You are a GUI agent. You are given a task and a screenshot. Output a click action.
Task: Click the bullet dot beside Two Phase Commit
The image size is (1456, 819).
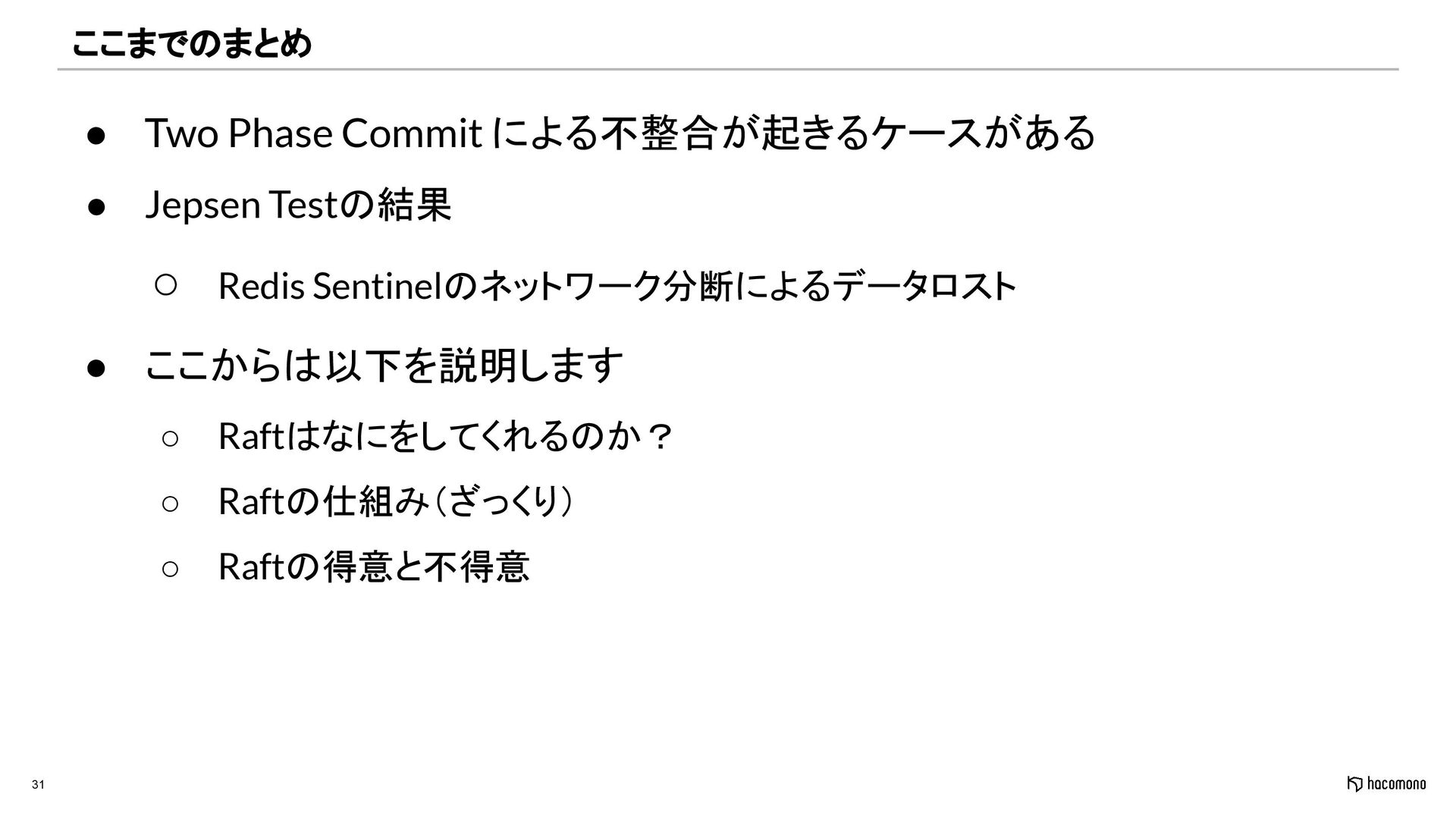(x=96, y=136)
